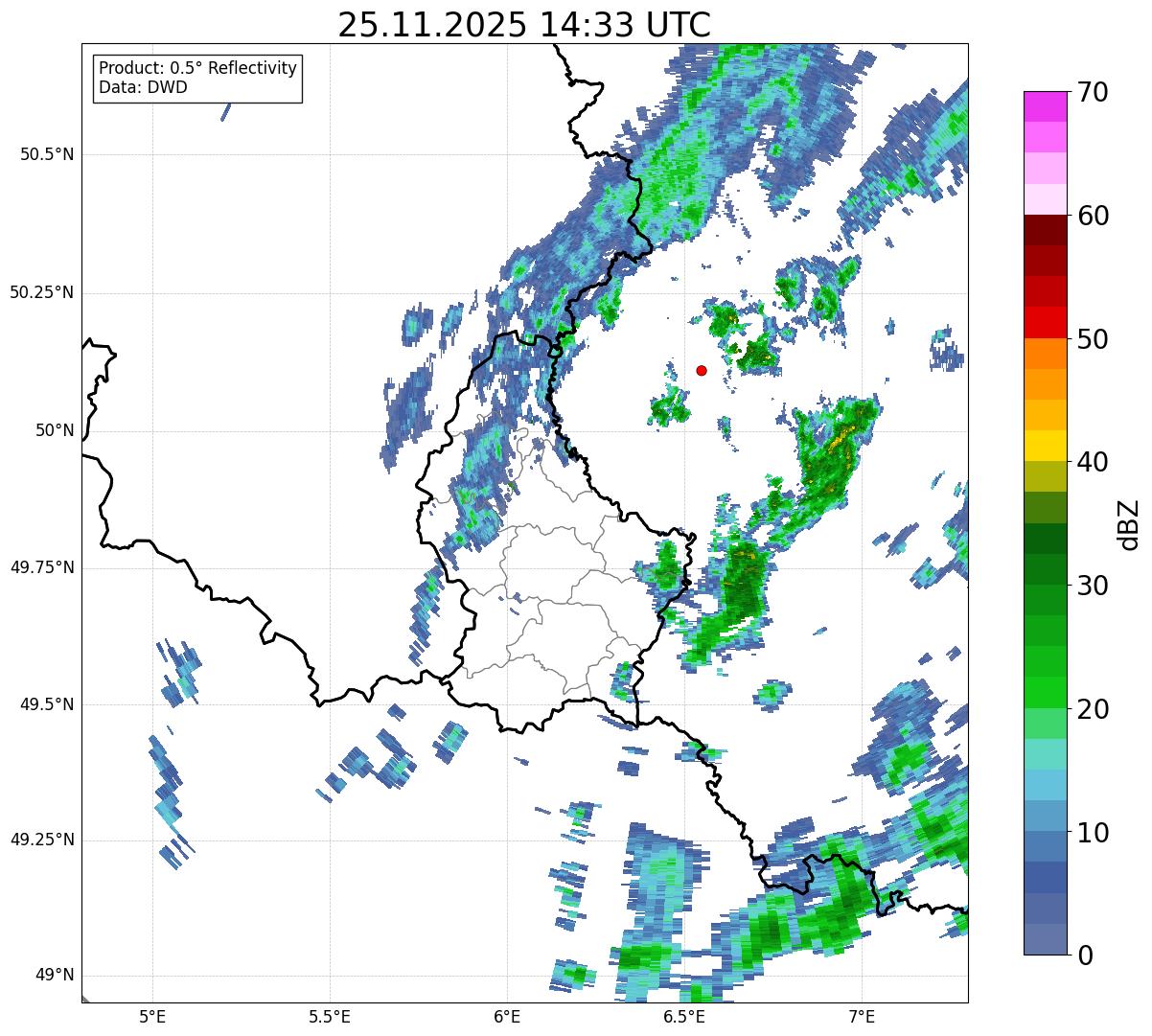1152x1036 pixels.
Task: Click the longitude label 6.5°E
Action: [684, 1016]
